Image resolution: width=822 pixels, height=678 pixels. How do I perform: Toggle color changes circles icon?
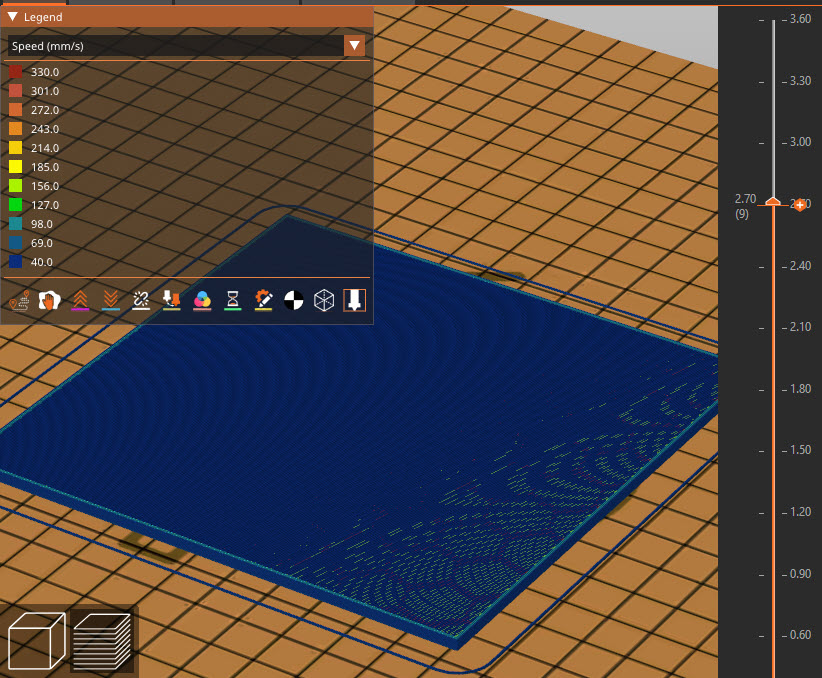click(x=202, y=300)
